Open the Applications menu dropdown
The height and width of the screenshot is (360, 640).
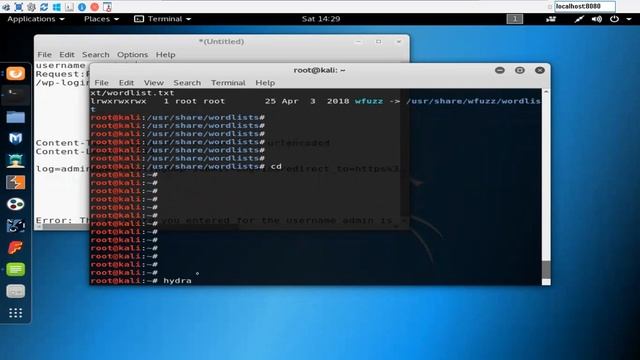tap(36, 19)
